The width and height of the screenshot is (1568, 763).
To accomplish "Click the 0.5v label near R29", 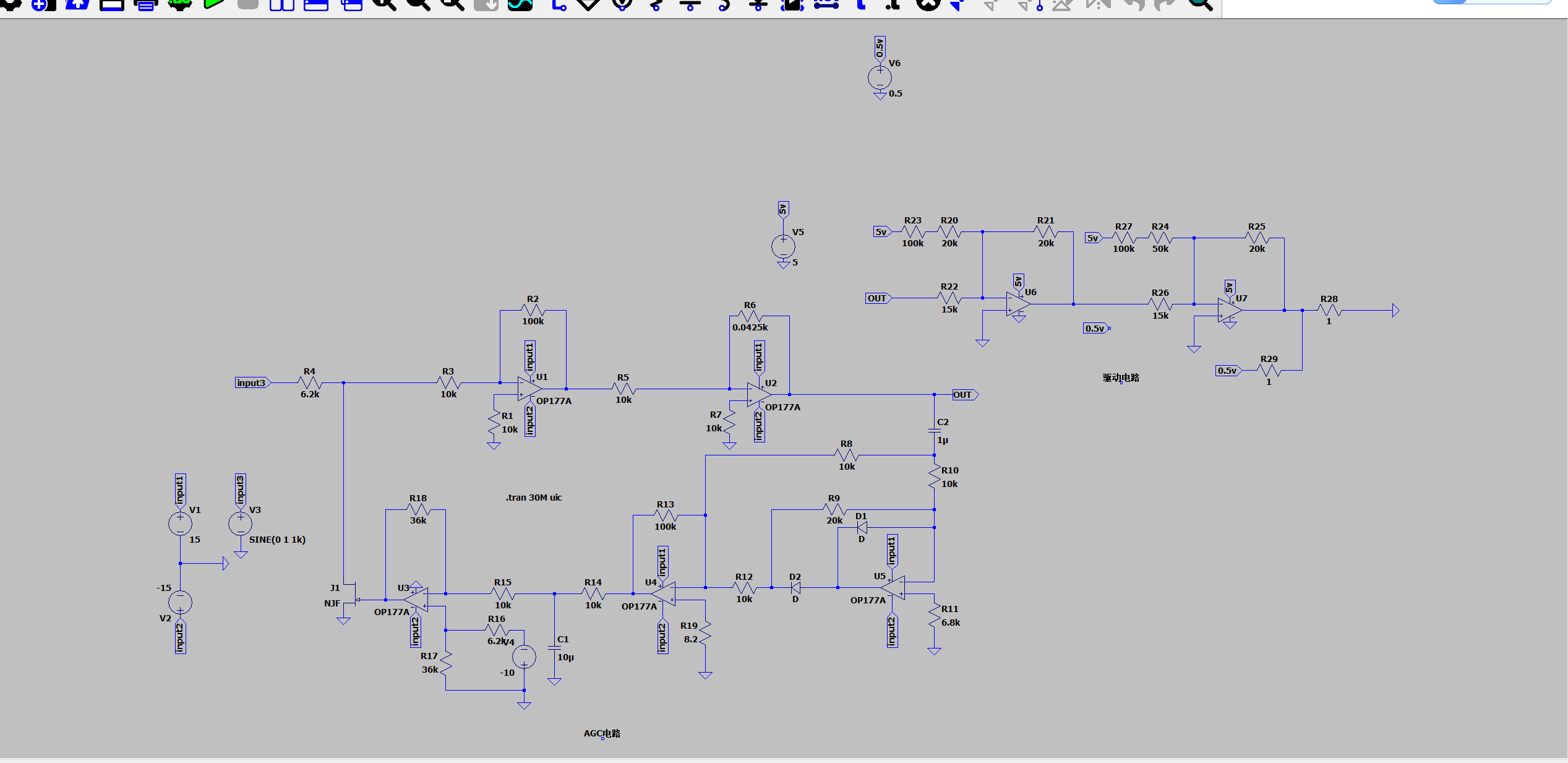I will (x=1228, y=371).
